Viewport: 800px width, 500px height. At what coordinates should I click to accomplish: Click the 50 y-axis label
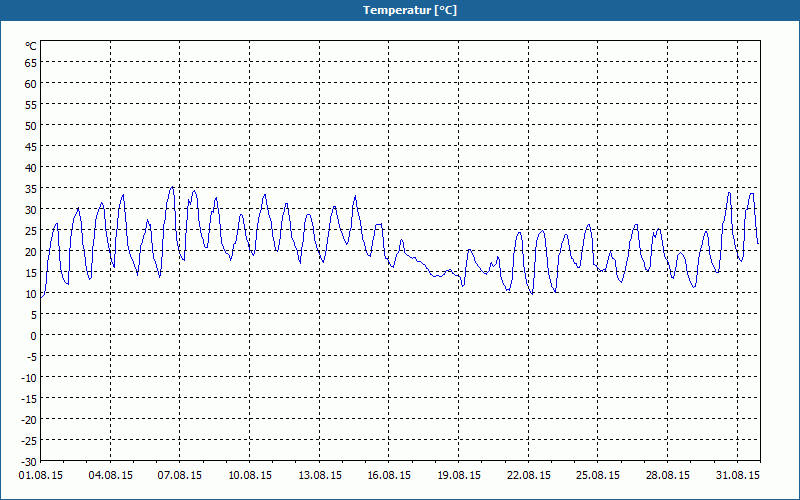31,126
